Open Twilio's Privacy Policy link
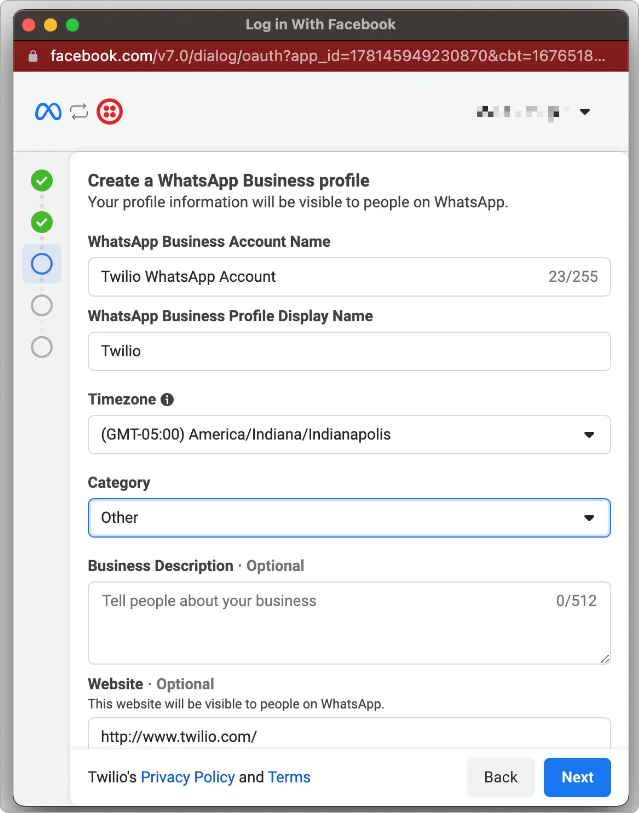The image size is (639, 813). pyautogui.click(x=188, y=777)
